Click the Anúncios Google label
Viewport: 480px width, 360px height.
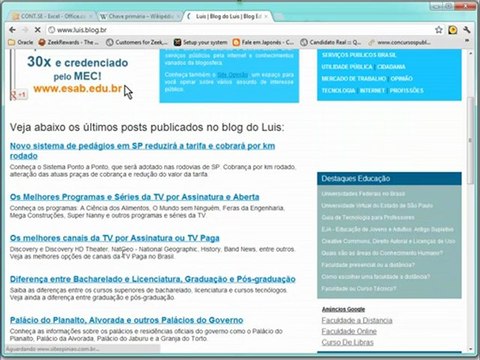(x=343, y=309)
